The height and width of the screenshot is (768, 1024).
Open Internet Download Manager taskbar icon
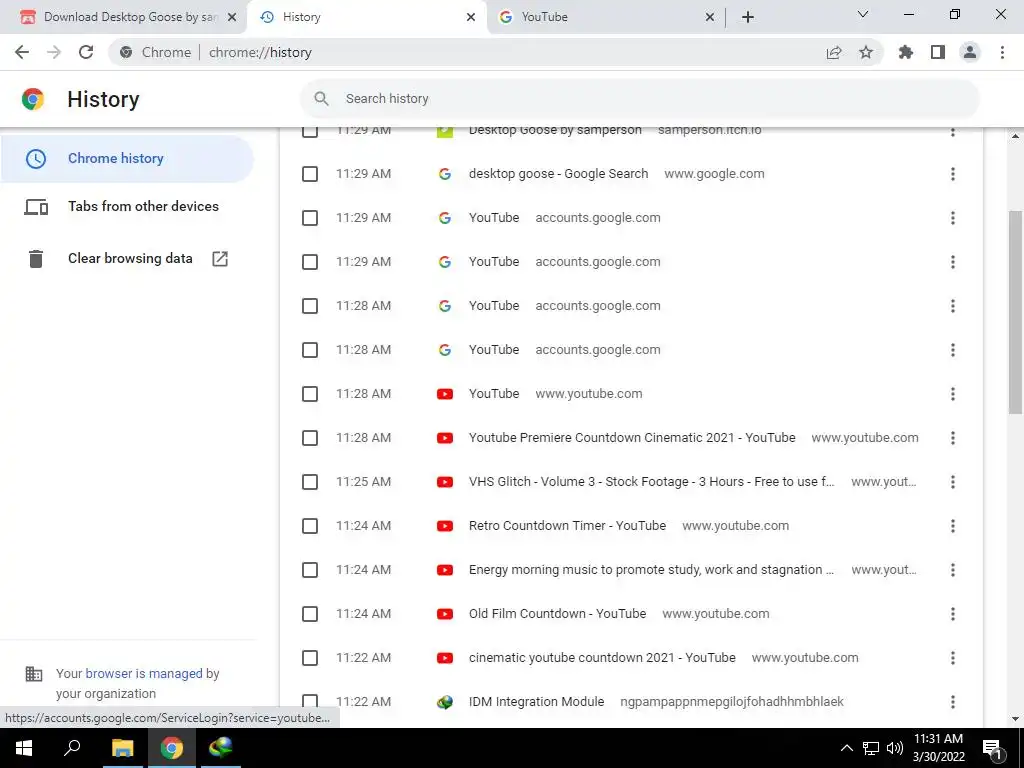[221, 748]
